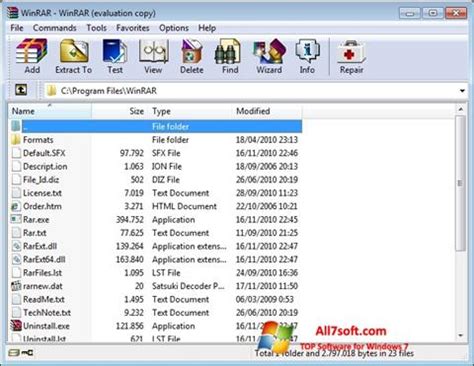Click the Delete toolbar icon
The image size is (474, 366).
pyautogui.click(x=192, y=51)
